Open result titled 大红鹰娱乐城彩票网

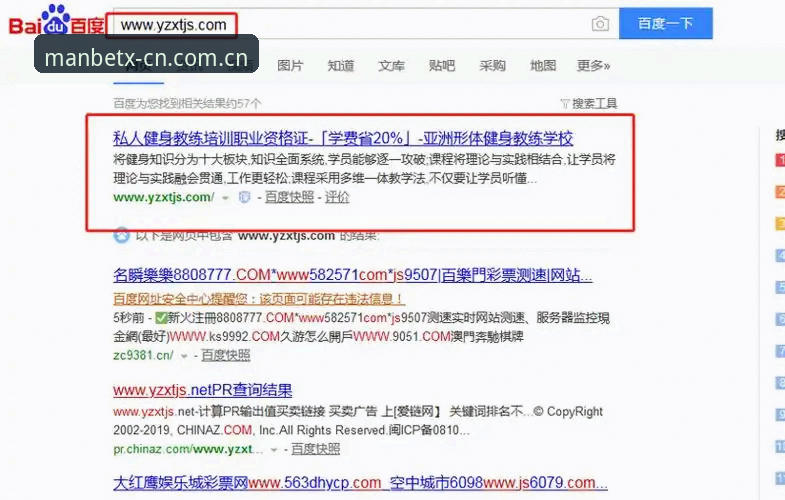pyautogui.click(x=360, y=483)
